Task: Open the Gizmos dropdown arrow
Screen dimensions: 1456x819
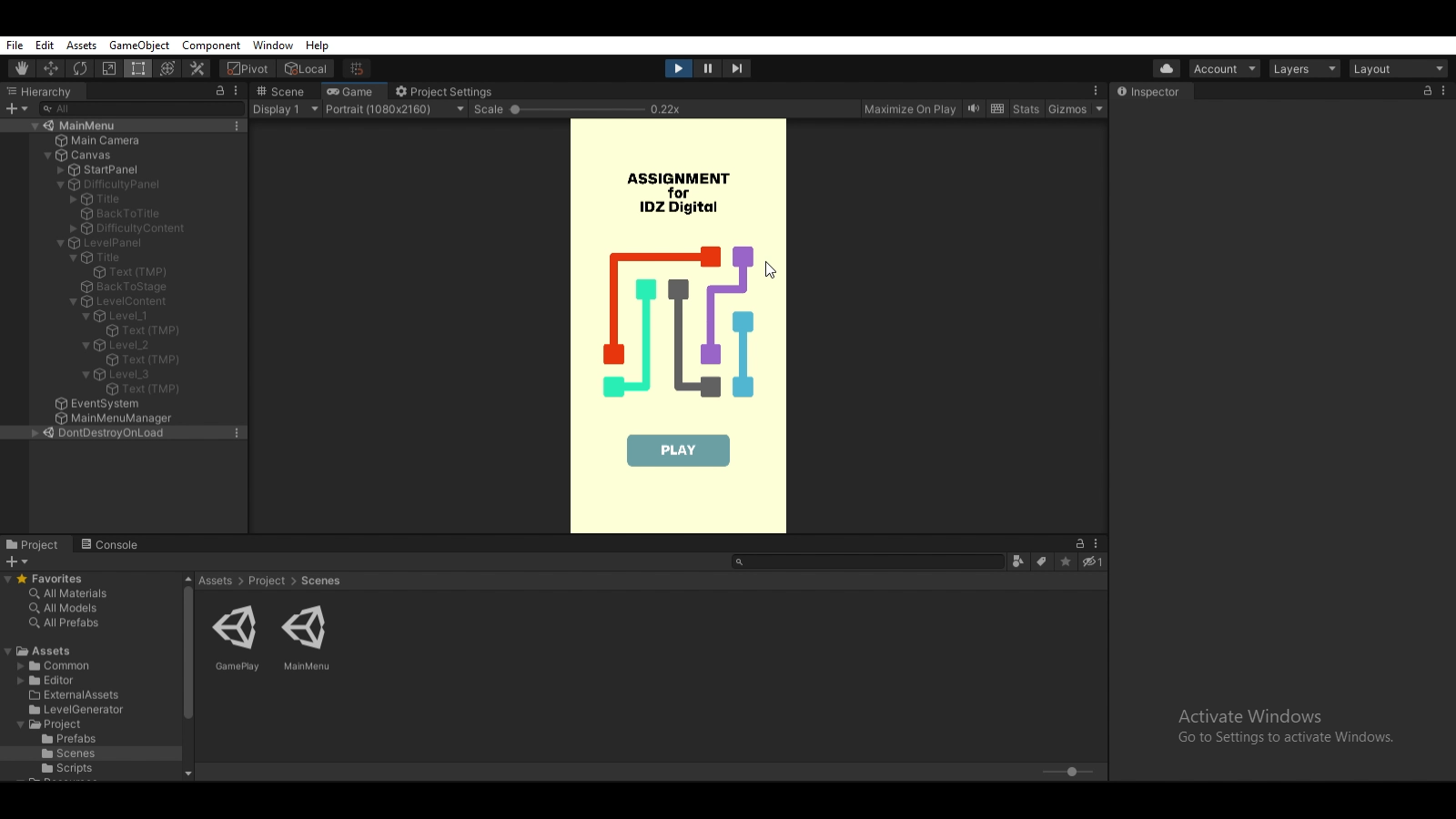Action: pyautogui.click(x=1099, y=109)
